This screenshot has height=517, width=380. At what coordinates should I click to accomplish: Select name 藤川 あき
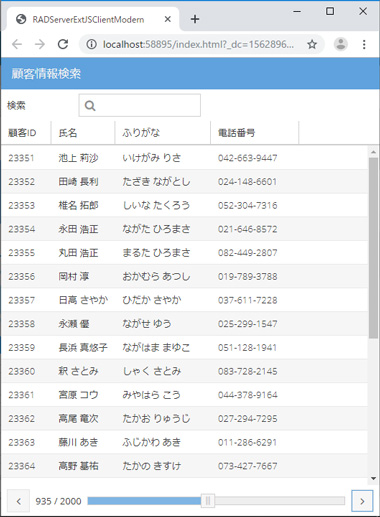(x=78, y=442)
